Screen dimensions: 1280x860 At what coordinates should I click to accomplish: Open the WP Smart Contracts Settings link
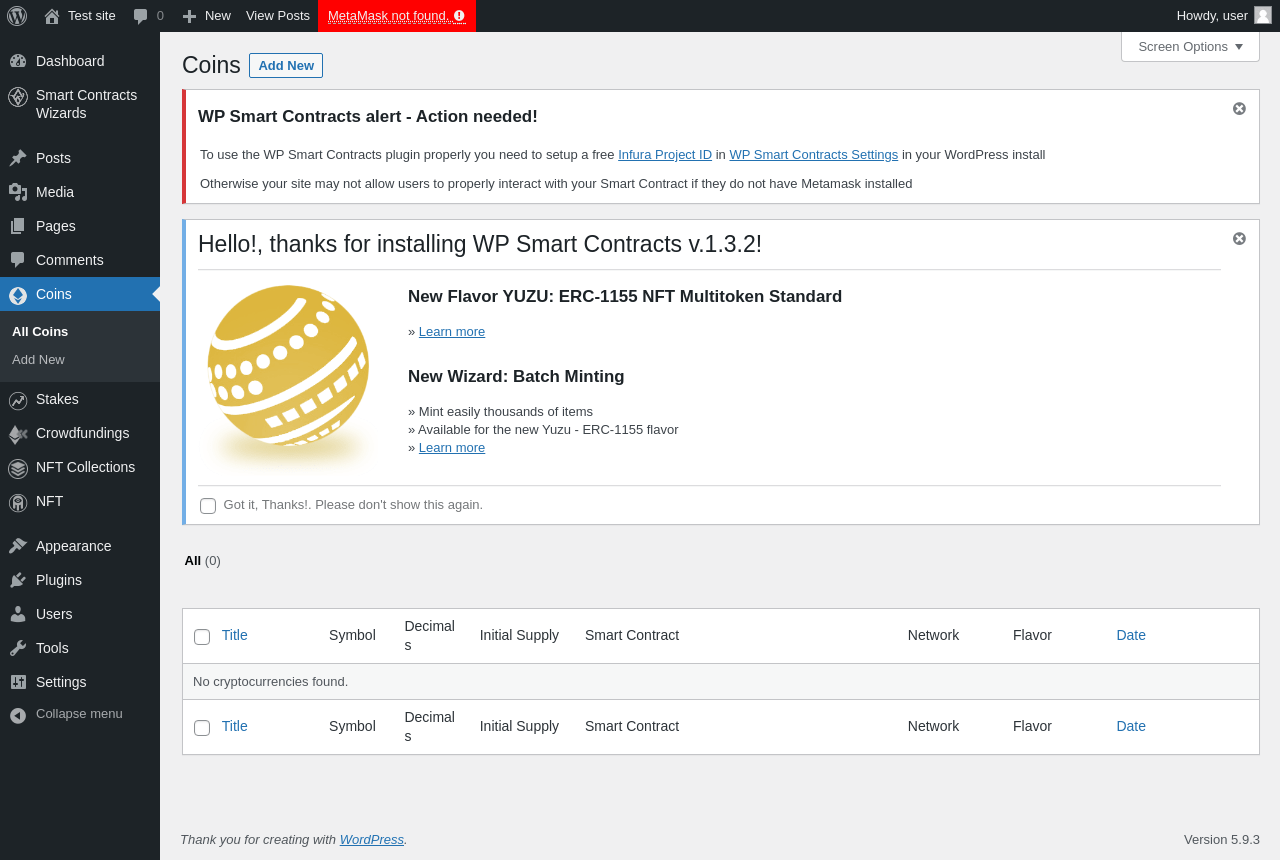[814, 154]
